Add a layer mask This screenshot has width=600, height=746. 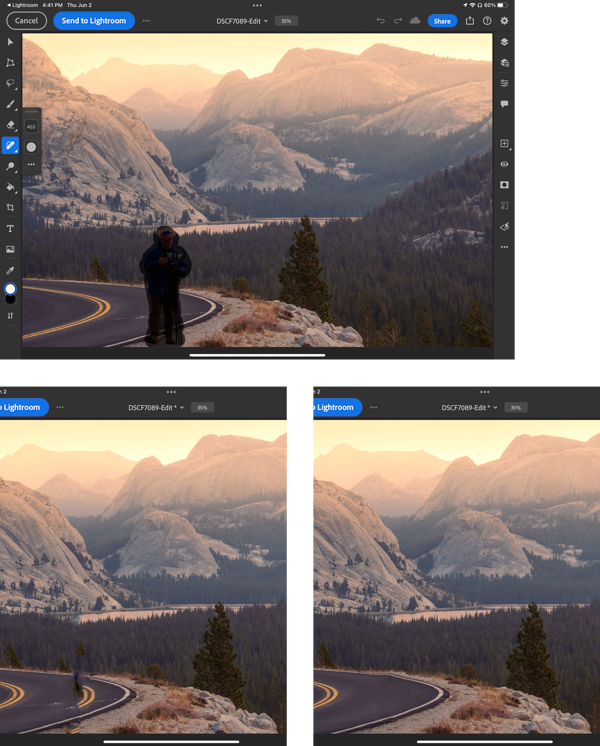coord(504,185)
